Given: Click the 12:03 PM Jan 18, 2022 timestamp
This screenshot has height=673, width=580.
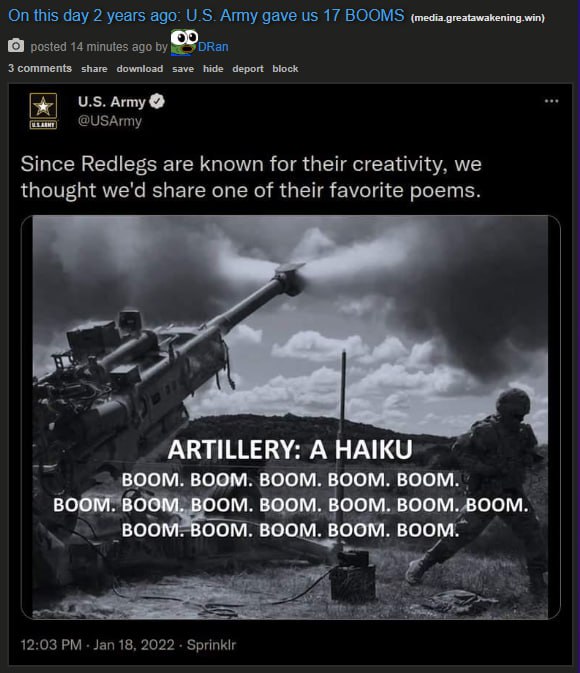Looking at the screenshot, I should click(97, 645).
